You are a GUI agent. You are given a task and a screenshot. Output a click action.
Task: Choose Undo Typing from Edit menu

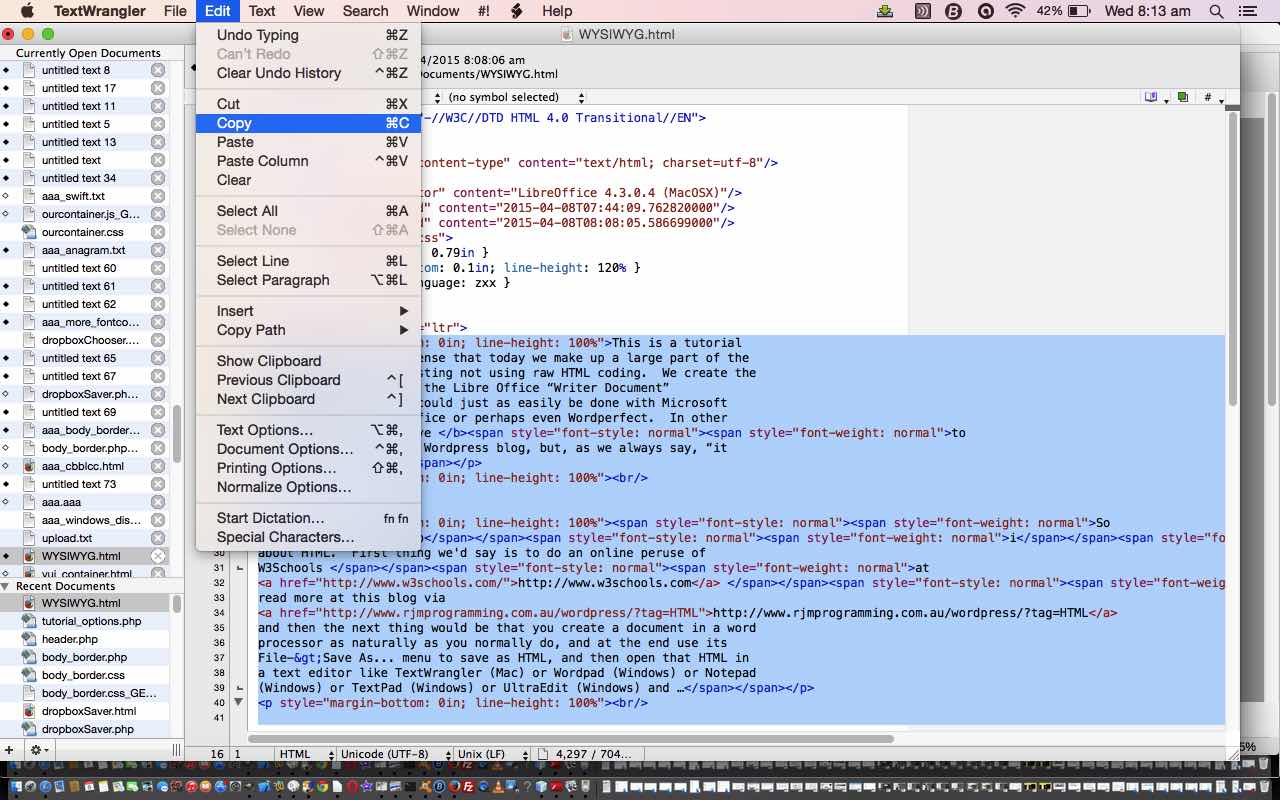pos(308,35)
